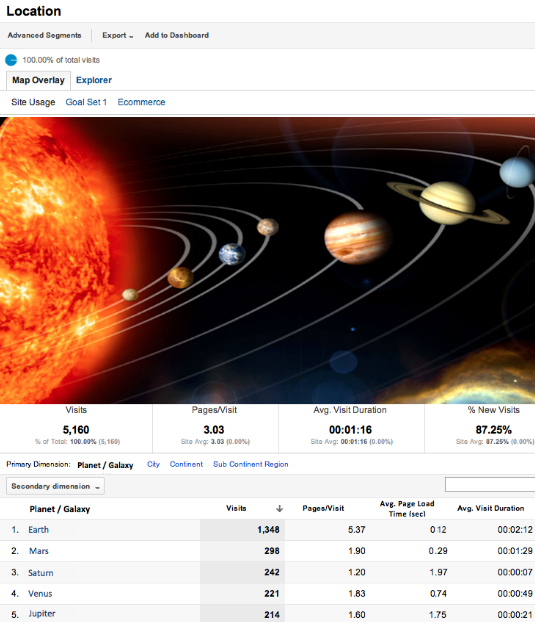Sort by Avg. Page Load Time column
535x622 pixels.
(x=407, y=509)
